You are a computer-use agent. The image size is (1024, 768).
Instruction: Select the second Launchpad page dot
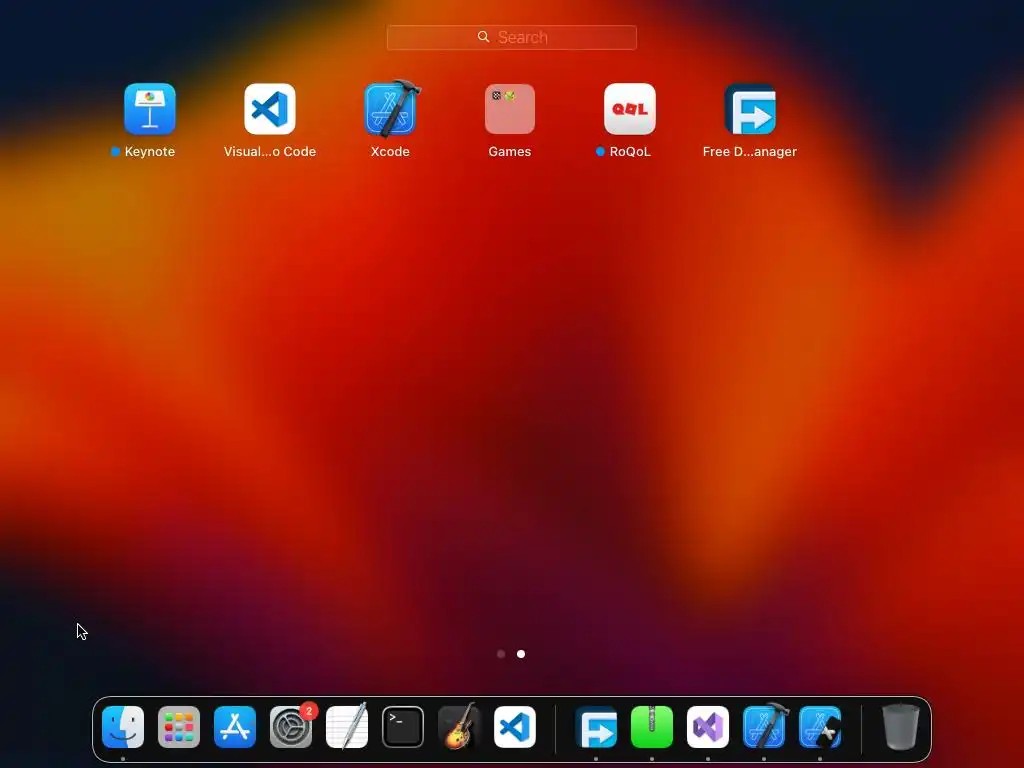point(521,654)
